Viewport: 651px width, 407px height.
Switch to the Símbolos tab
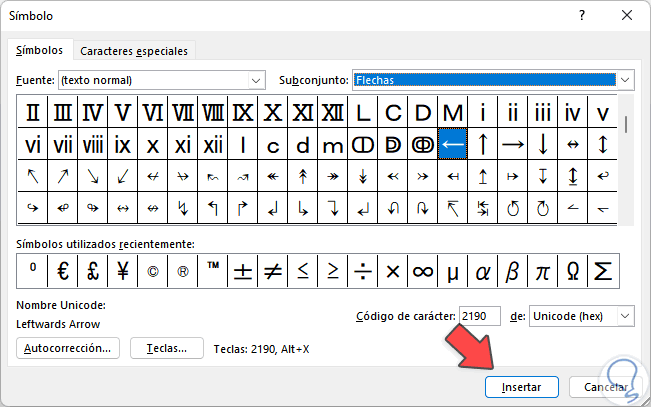point(40,50)
